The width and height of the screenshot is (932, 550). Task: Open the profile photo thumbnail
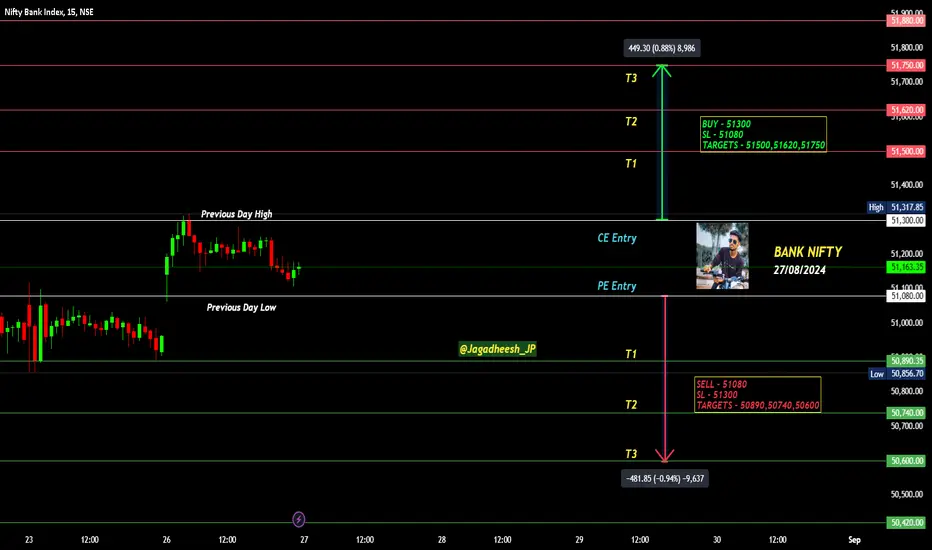pos(722,256)
